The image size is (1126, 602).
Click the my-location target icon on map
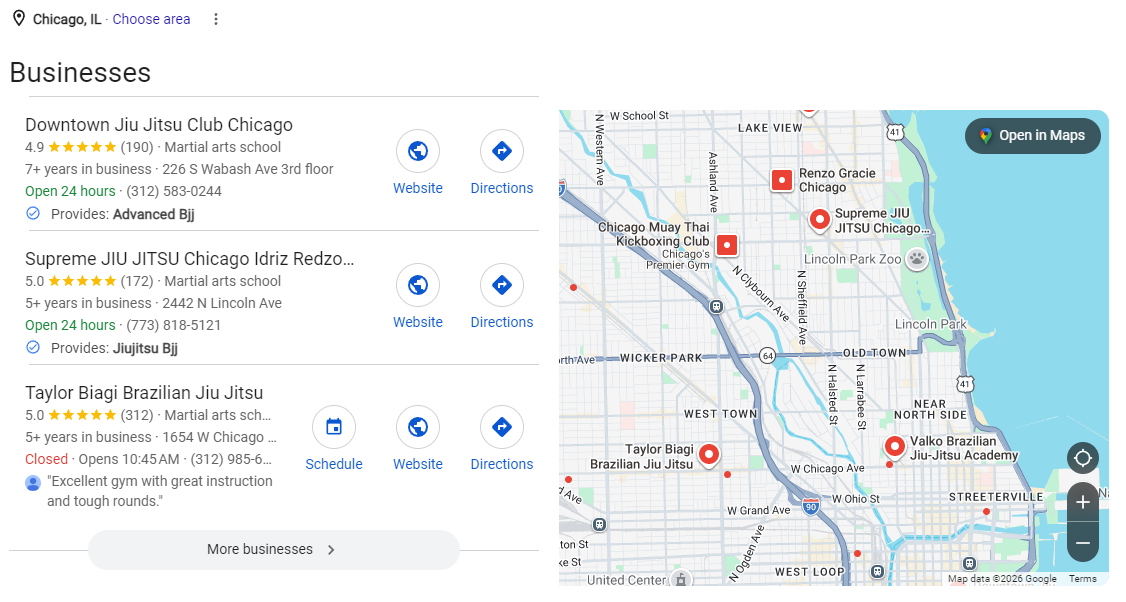pyautogui.click(x=1083, y=458)
